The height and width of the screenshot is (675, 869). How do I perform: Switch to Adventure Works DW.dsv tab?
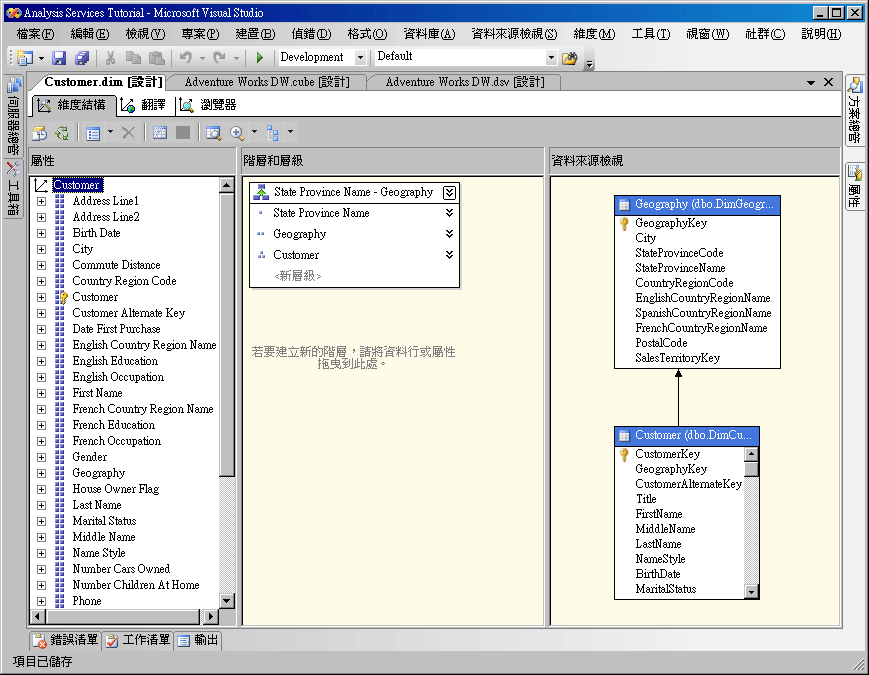[x=464, y=82]
